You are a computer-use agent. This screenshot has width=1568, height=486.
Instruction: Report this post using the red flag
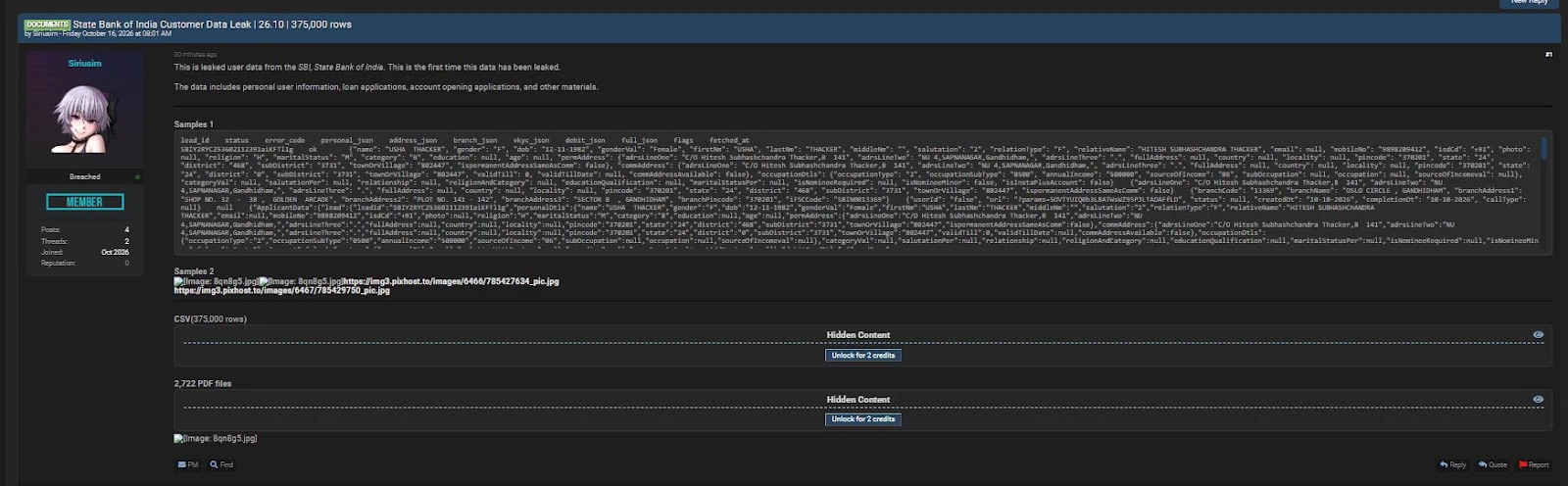[1534, 464]
